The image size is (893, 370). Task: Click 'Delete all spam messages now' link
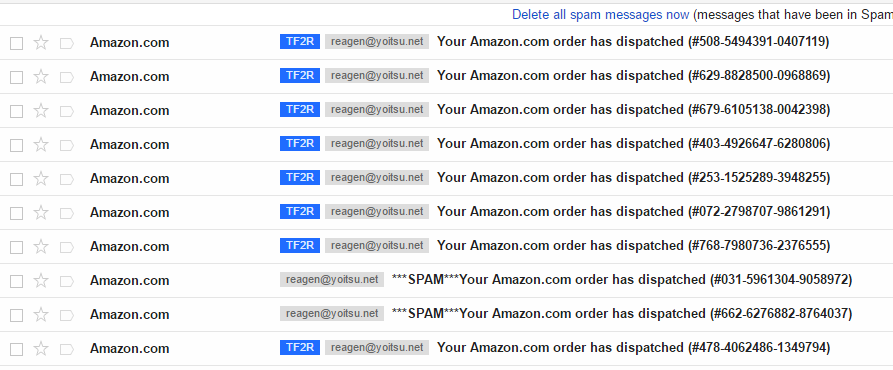click(600, 14)
